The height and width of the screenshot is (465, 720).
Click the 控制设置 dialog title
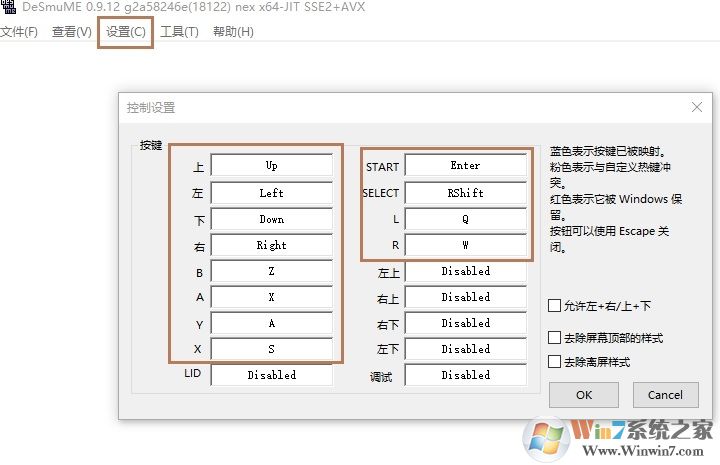(151, 108)
